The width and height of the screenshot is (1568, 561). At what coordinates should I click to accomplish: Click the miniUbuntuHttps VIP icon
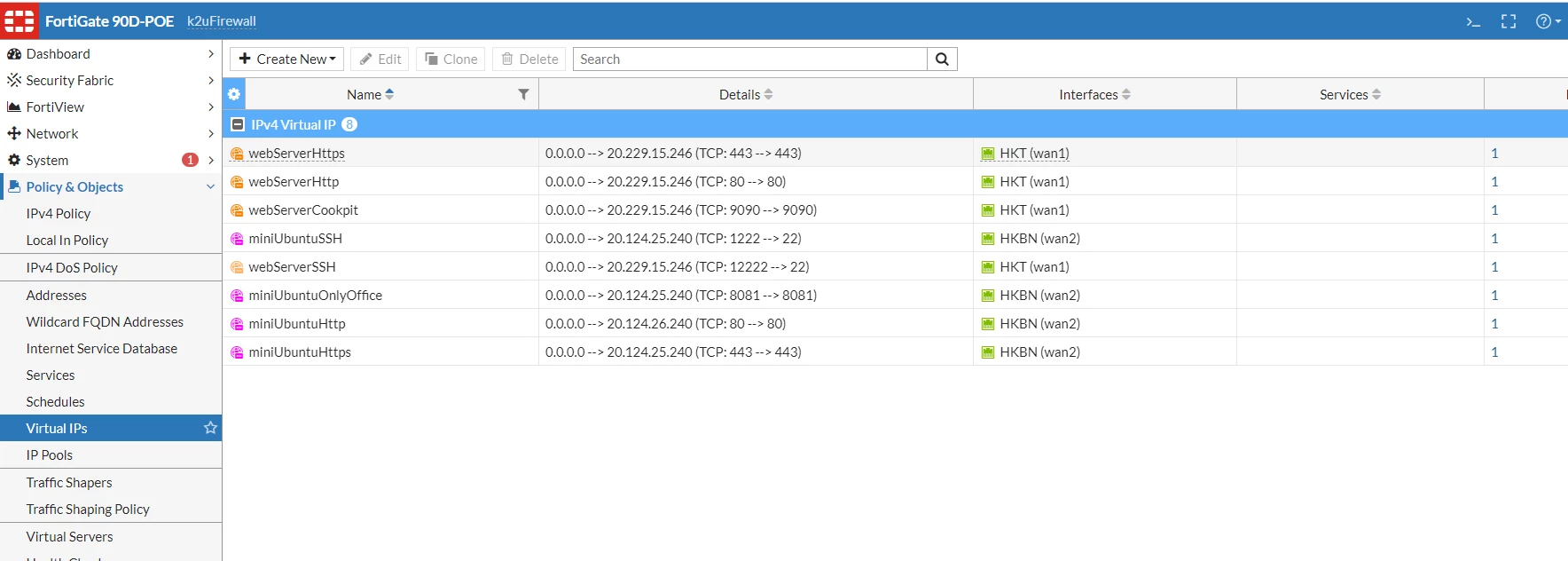tap(237, 352)
